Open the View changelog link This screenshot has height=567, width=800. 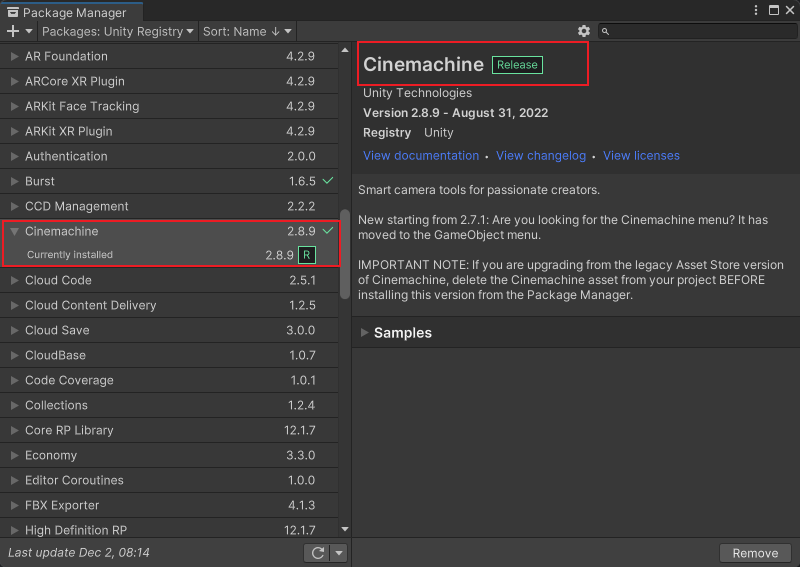coord(540,156)
